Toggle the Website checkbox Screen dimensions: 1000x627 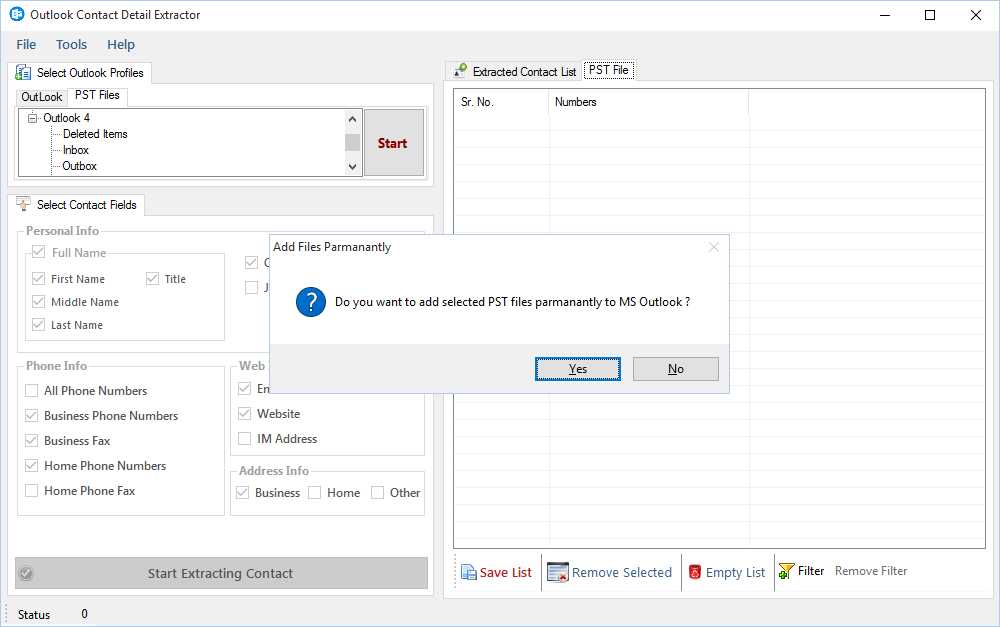[244, 413]
